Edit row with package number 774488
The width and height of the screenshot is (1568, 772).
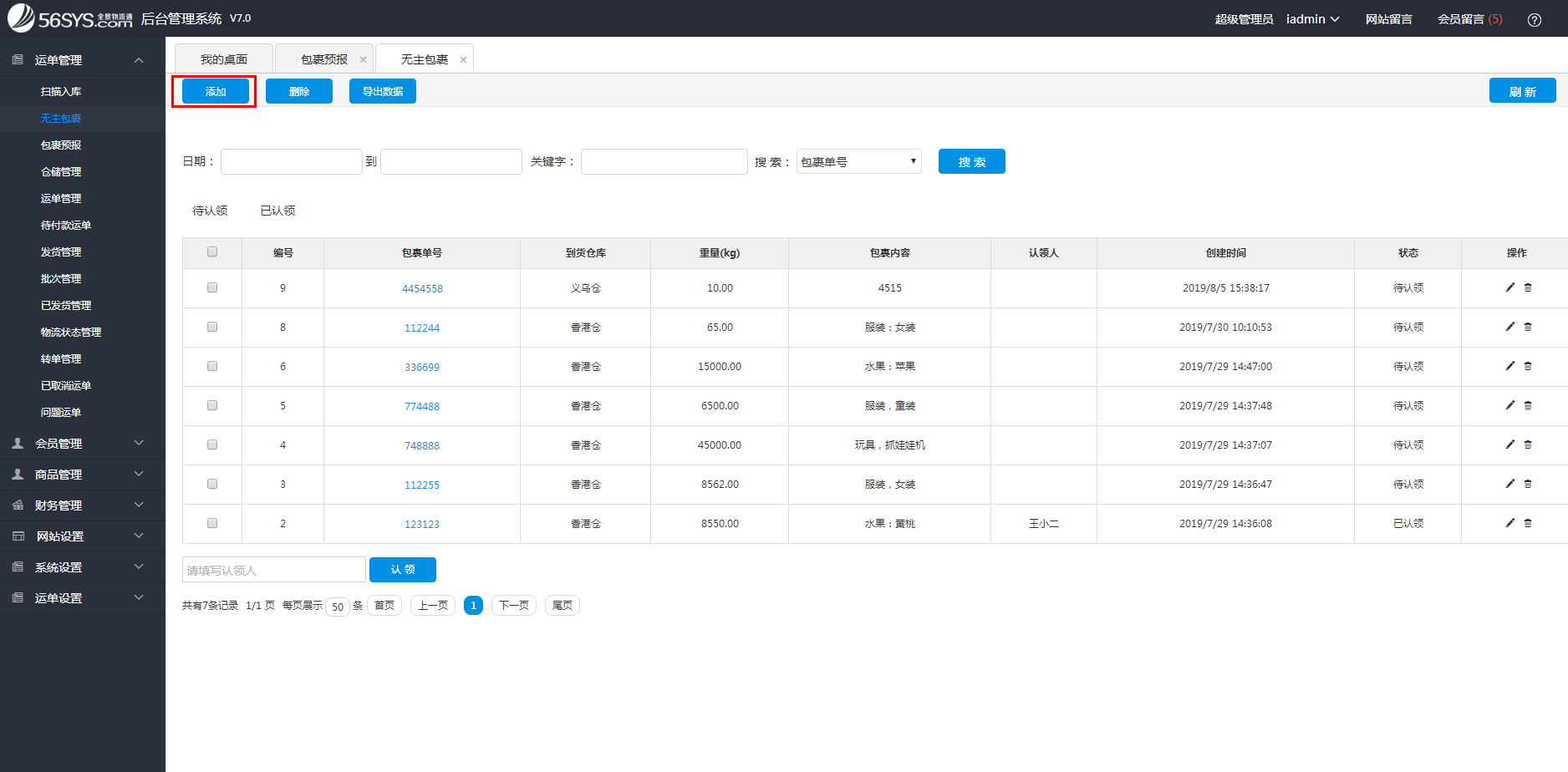pos(1509,405)
